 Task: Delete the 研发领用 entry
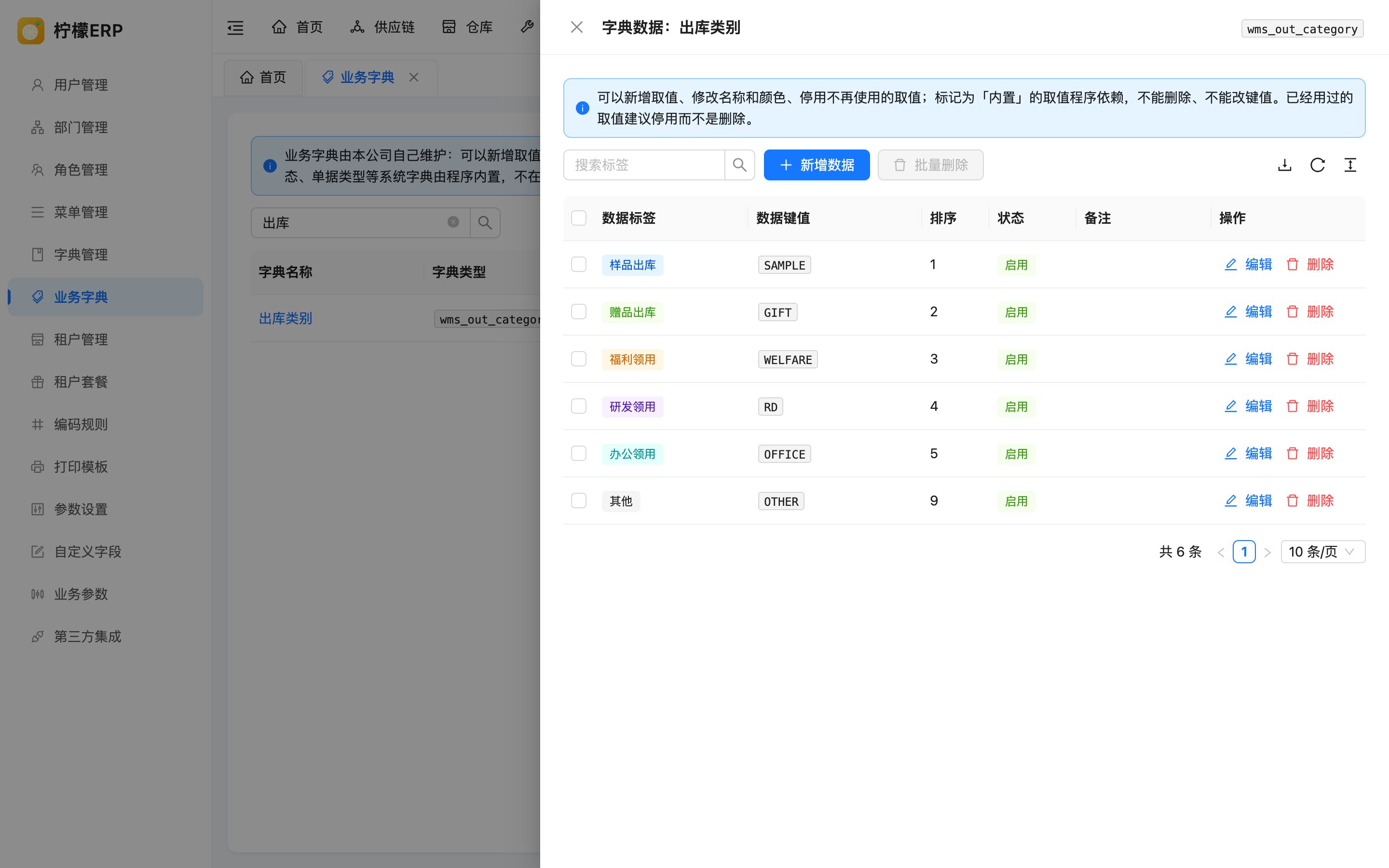[x=1309, y=406]
